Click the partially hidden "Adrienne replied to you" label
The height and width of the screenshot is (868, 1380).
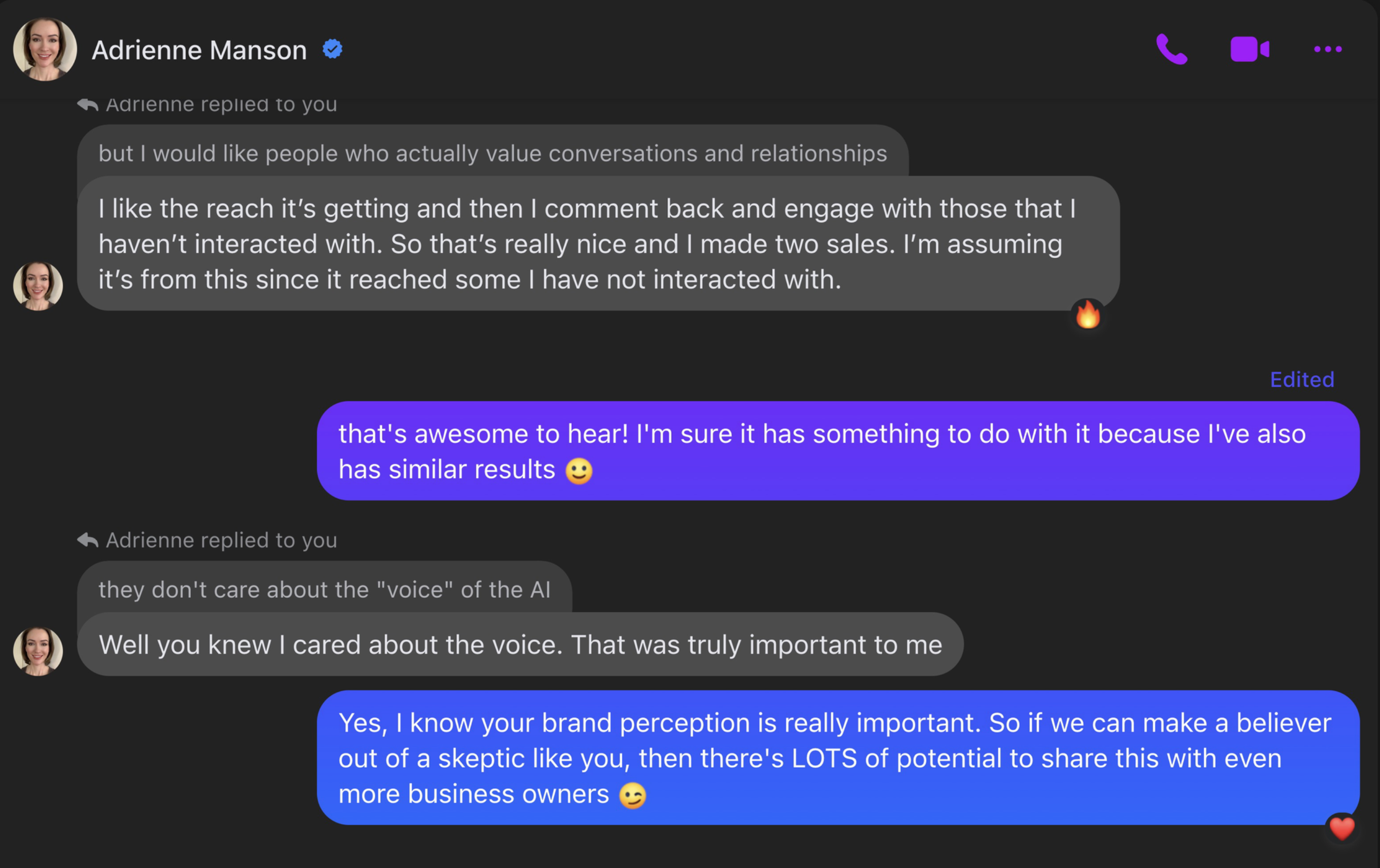pyautogui.click(x=221, y=106)
